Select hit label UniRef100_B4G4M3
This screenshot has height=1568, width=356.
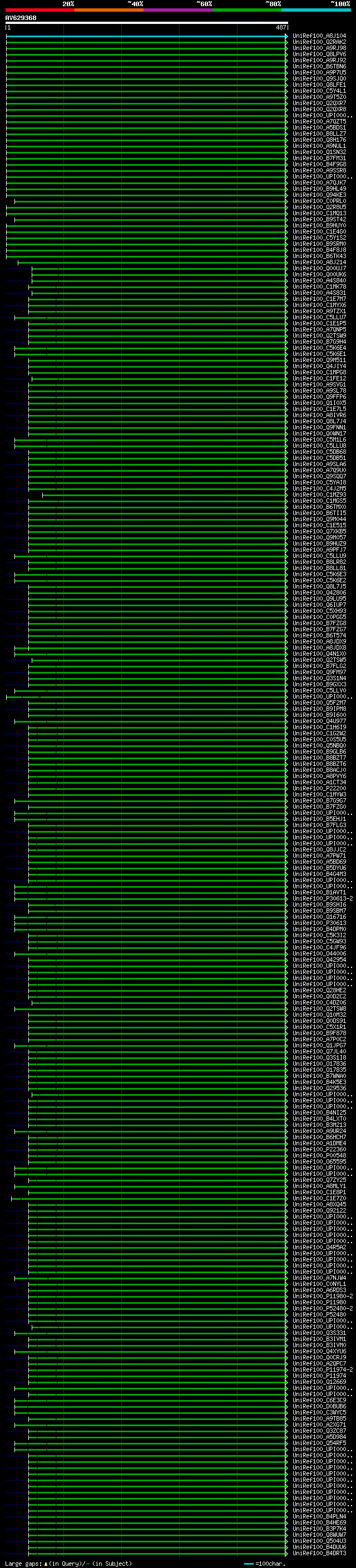pos(319,873)
